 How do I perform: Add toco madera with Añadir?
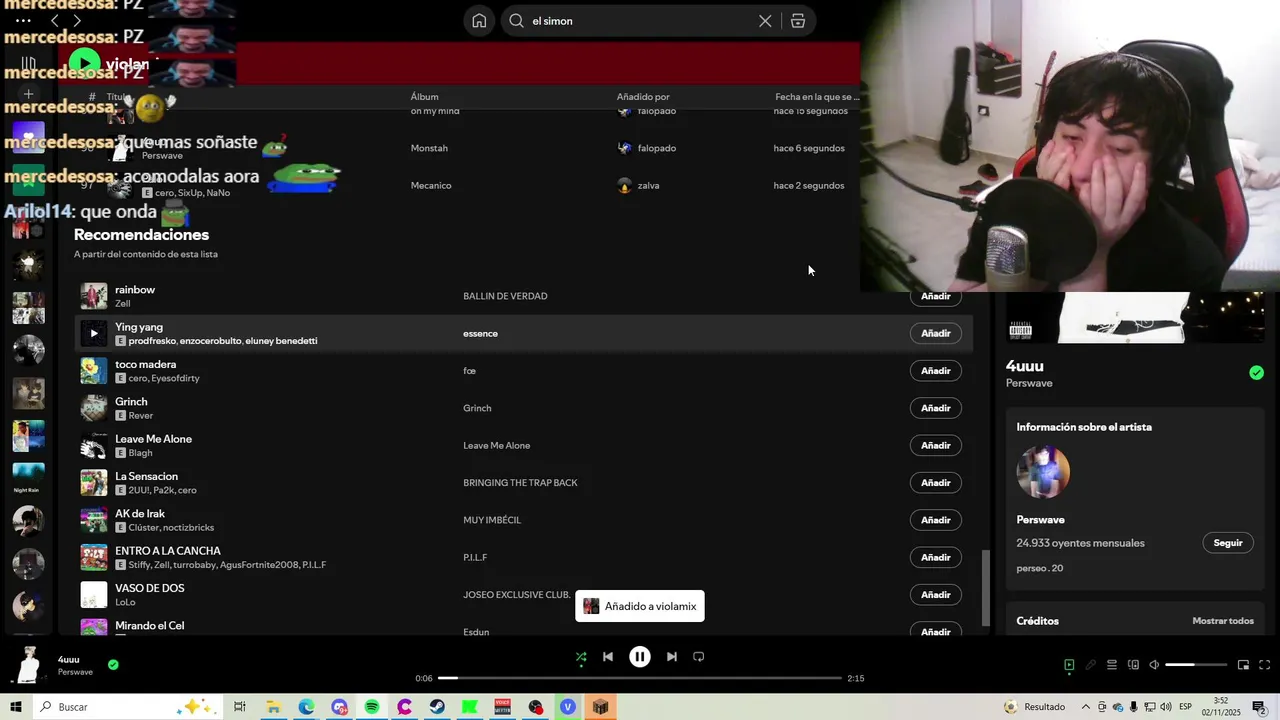point(936,371)
